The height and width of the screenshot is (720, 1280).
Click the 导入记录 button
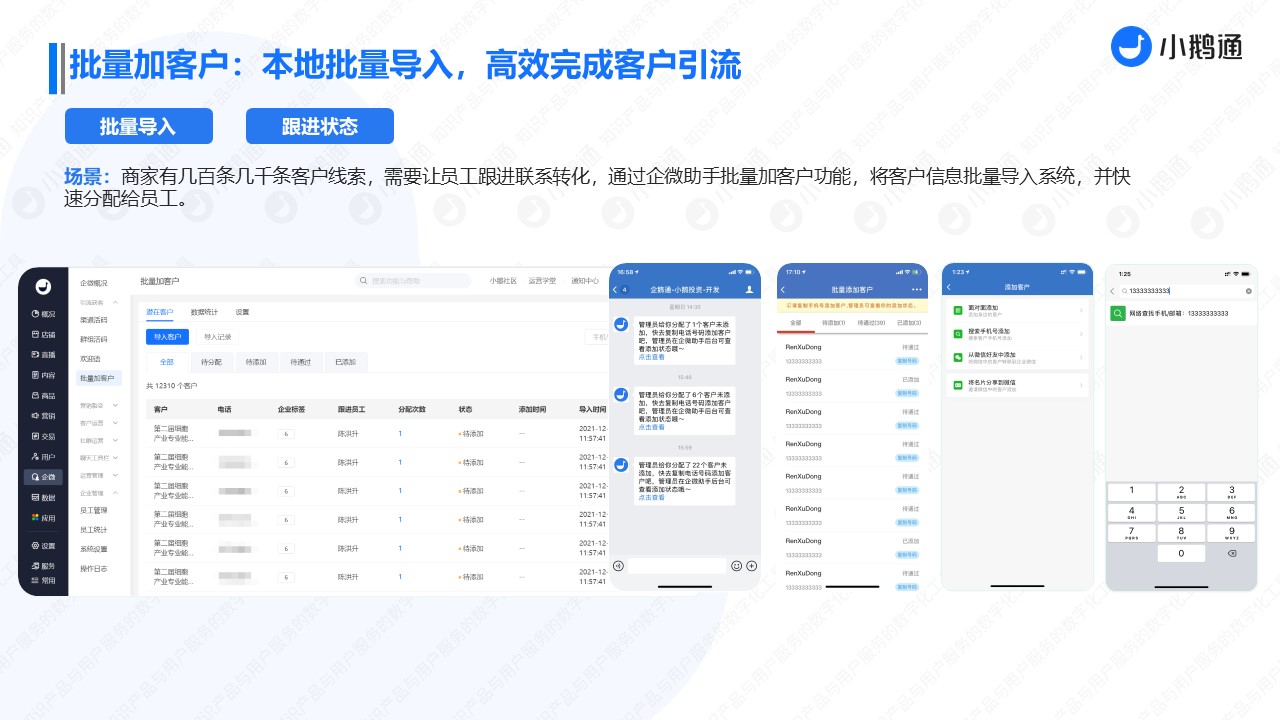pos(217,337)
